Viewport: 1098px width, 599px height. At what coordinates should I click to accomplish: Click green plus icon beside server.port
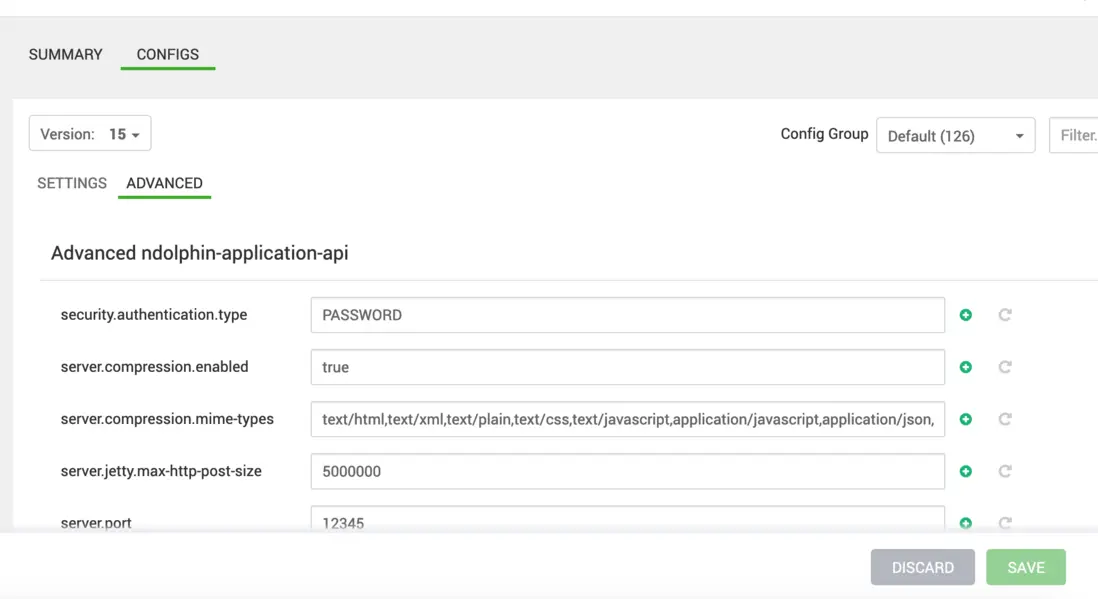point(966,522)
